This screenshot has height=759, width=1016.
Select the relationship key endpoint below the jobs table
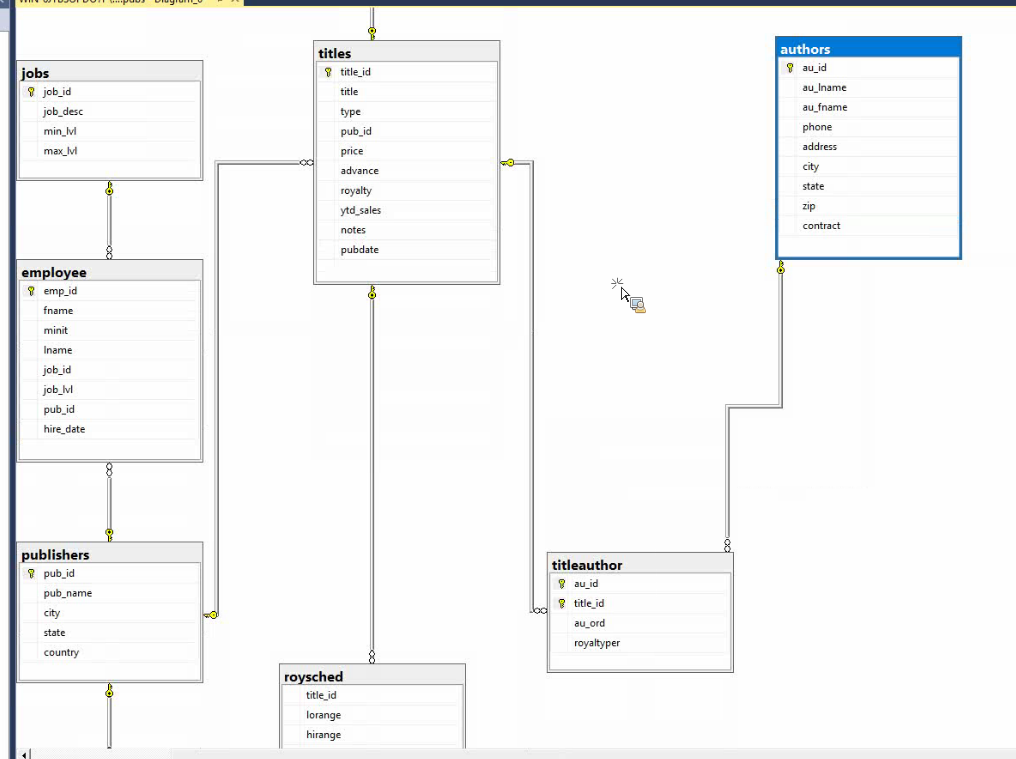[x=109, y=189]
